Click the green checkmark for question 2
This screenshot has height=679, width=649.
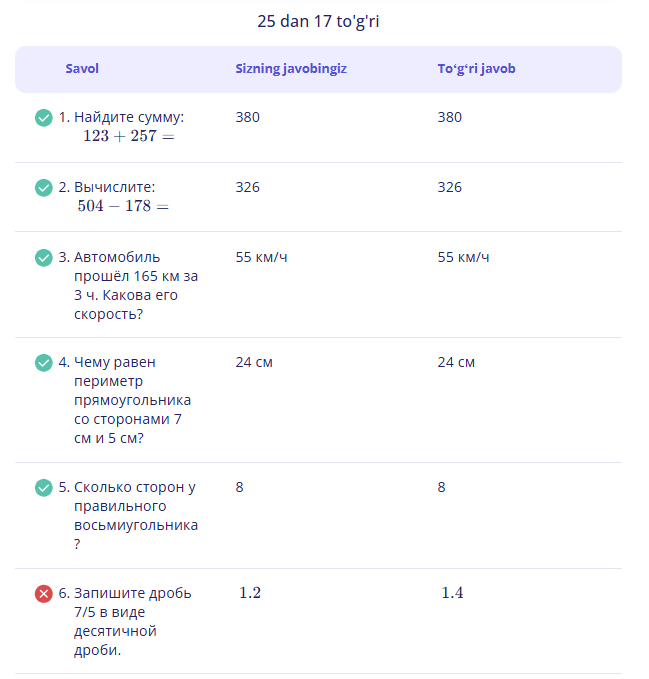click(44, 188)
